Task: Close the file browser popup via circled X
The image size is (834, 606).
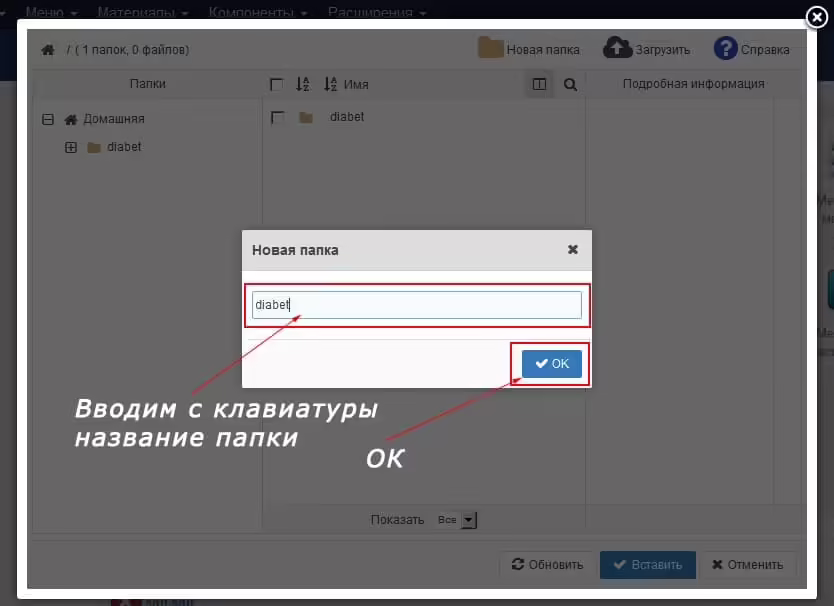Action: click(816, 17)
